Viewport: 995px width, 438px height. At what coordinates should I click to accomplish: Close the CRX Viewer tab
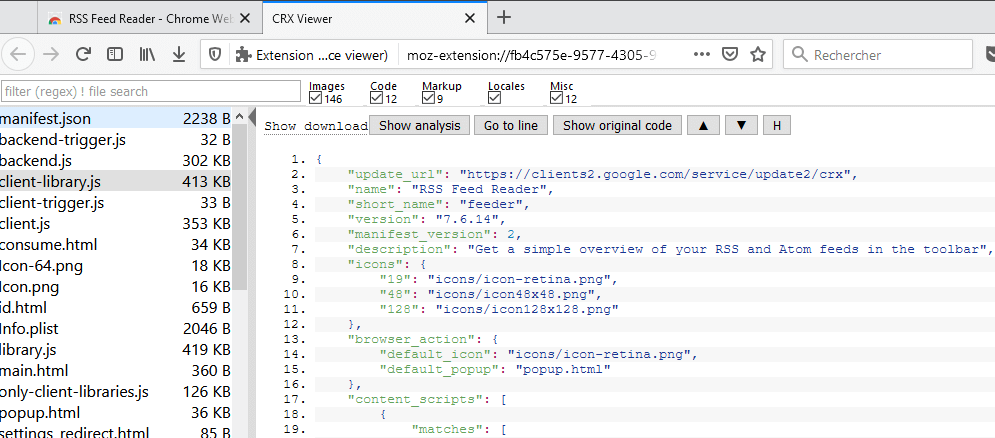(470, 18)
